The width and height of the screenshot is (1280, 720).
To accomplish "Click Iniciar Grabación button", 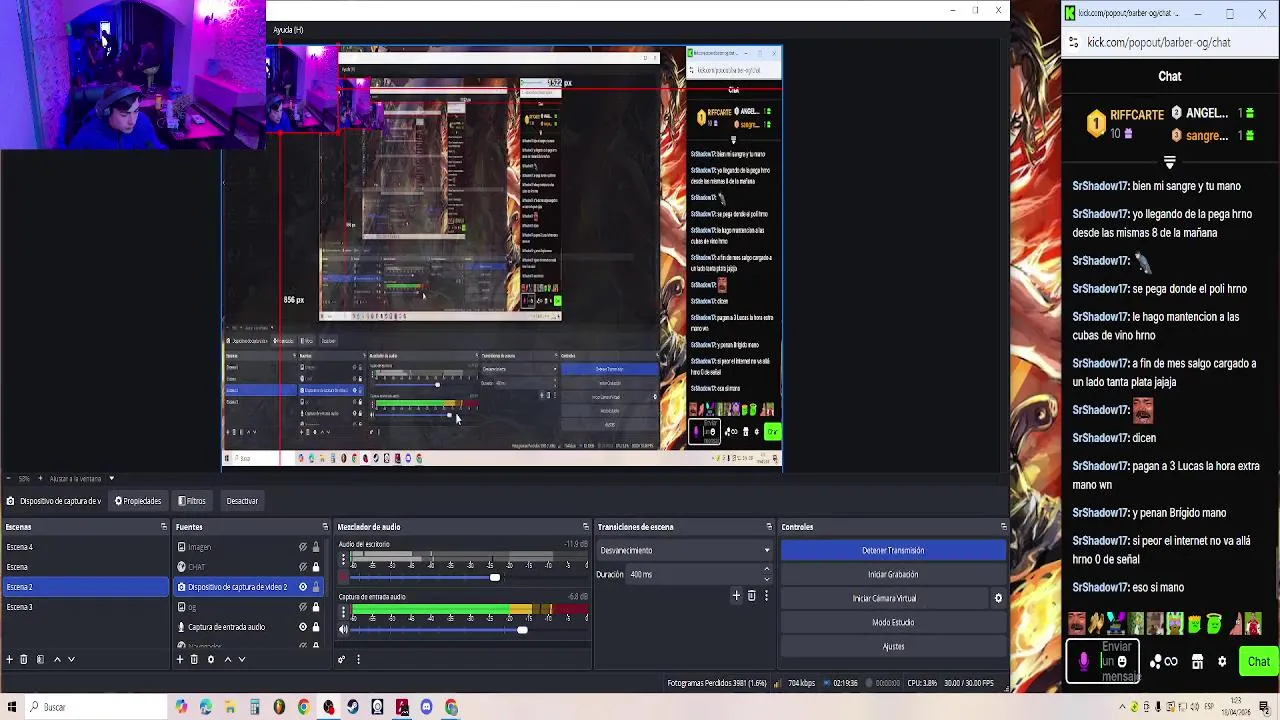I will tap(893, 574).
